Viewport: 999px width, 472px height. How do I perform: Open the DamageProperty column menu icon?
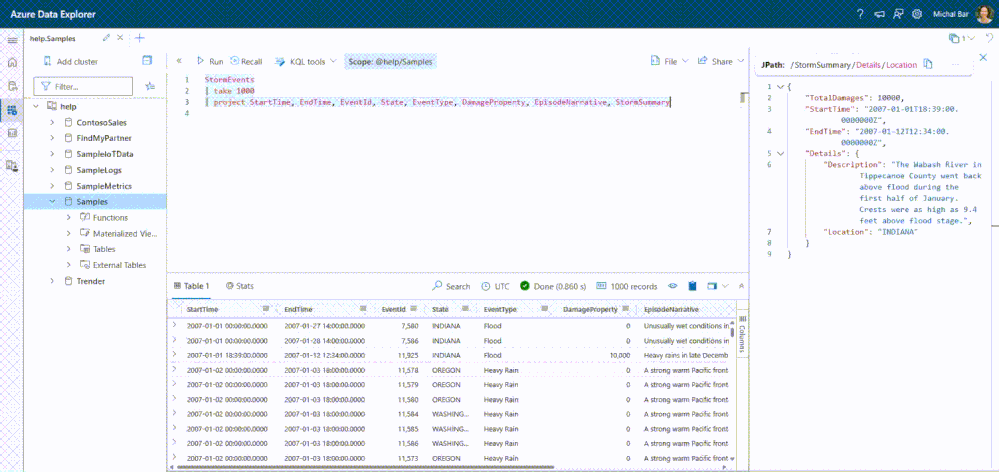click(626, 309)
